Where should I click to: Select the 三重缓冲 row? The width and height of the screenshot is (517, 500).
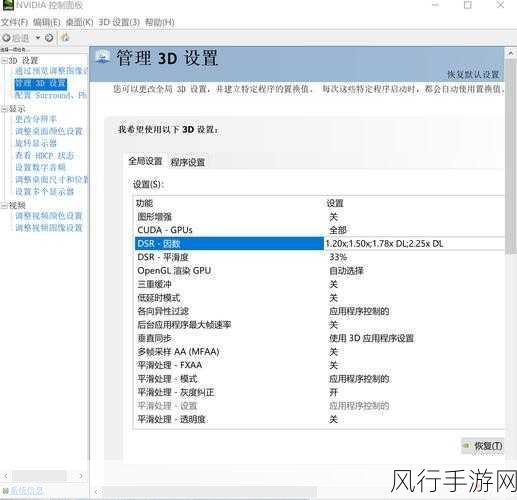click(319, 284)
